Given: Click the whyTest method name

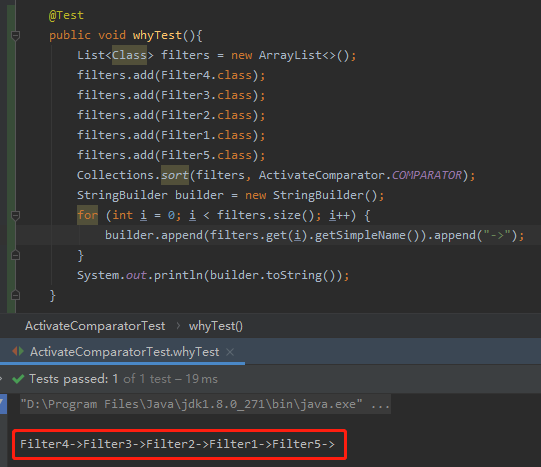Looking at the screenshot, I should tap(157, 35).
